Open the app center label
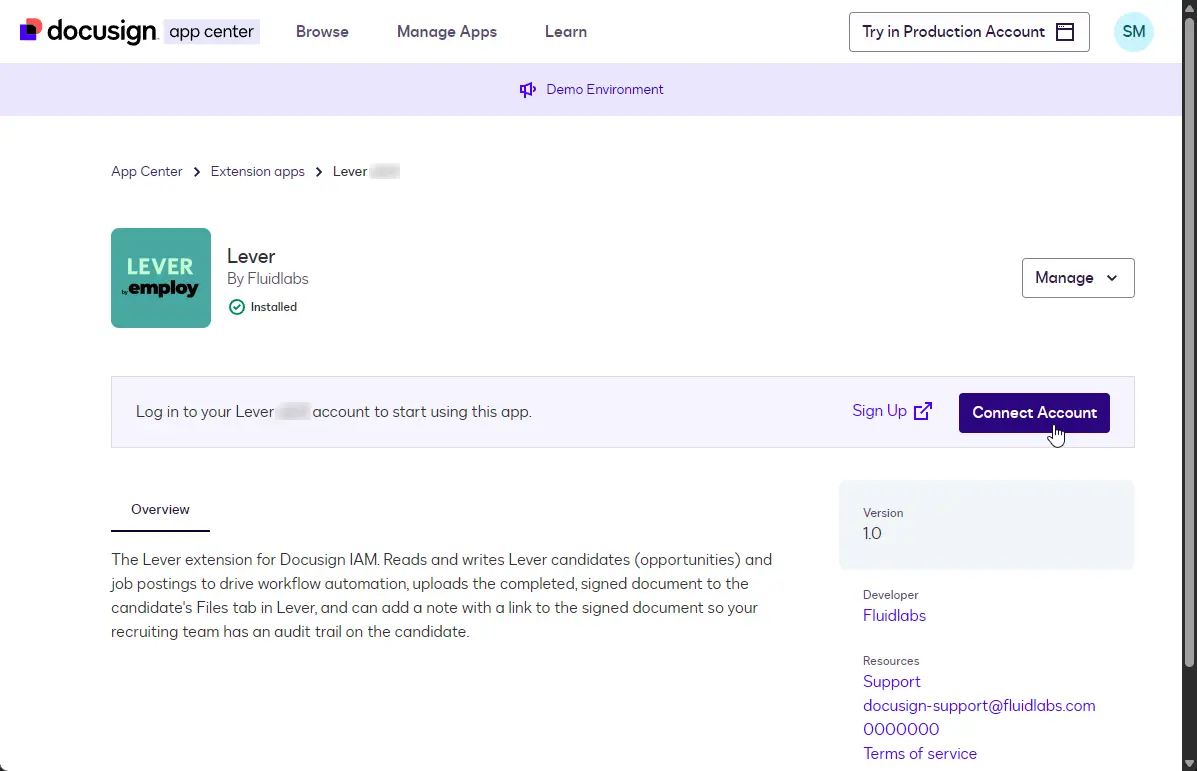This screenshot has width=1197, height=771. [211, 31]
